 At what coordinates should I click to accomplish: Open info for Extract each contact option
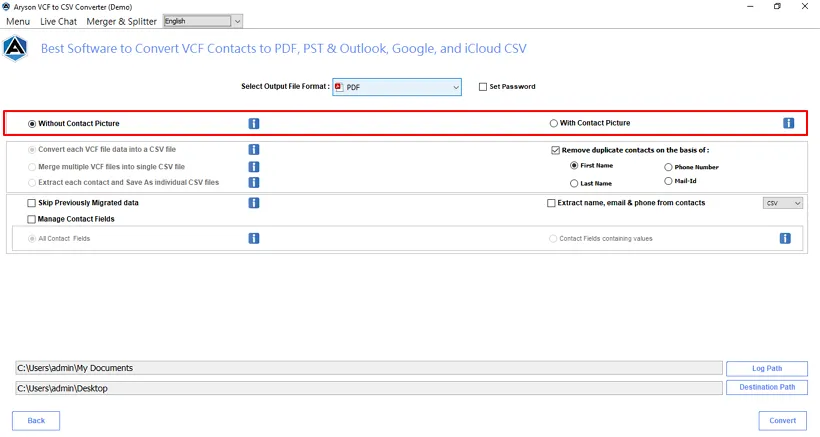pyautogui.click(x=254, y=182)
